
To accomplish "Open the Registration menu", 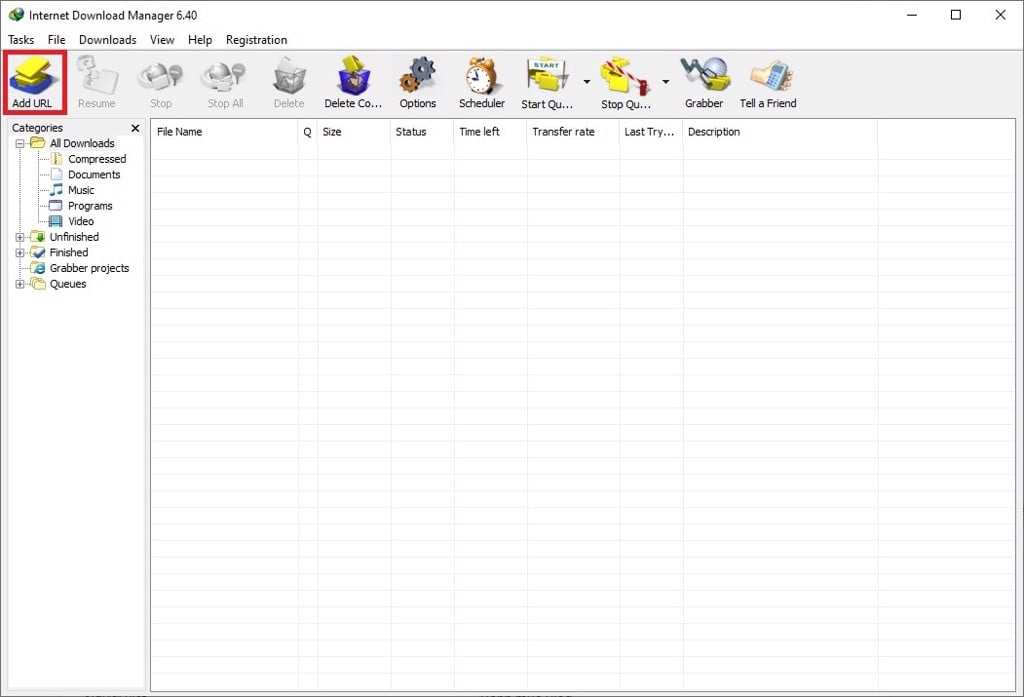I will (x=257, y=40).
